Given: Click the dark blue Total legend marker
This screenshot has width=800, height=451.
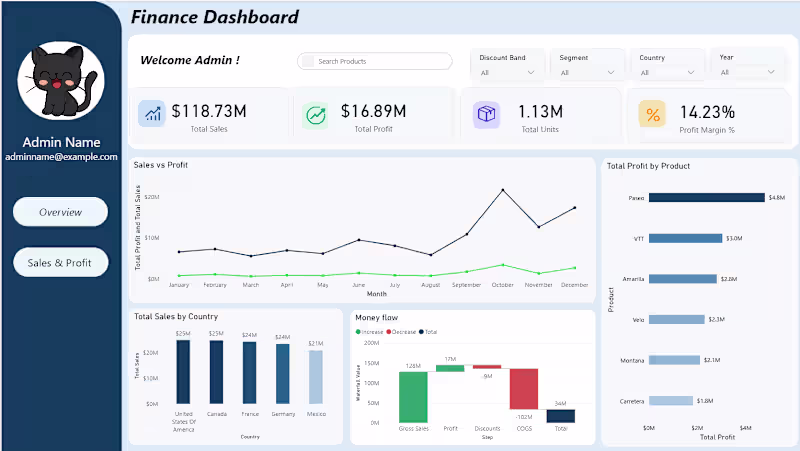Looking at the screenshot, I should click(x=421, y=332).
